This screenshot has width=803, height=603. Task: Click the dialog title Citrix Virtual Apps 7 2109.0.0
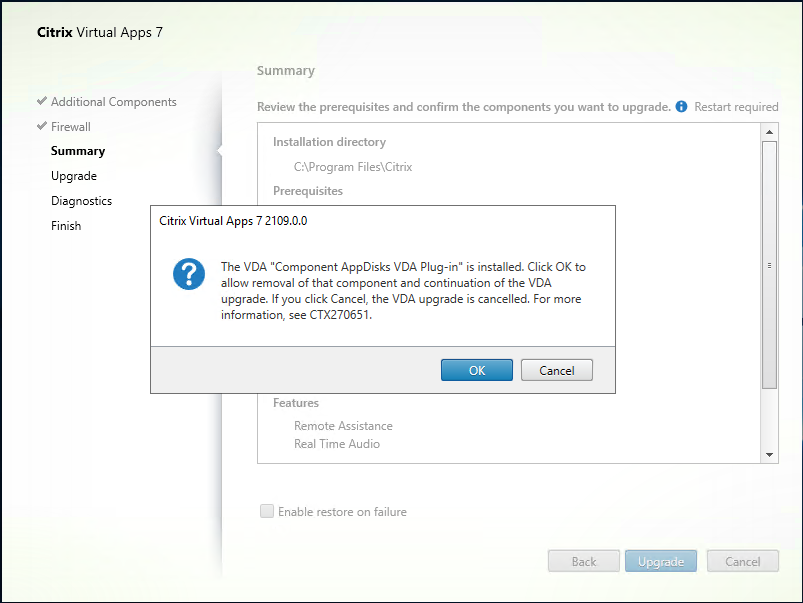coord(233,221)
